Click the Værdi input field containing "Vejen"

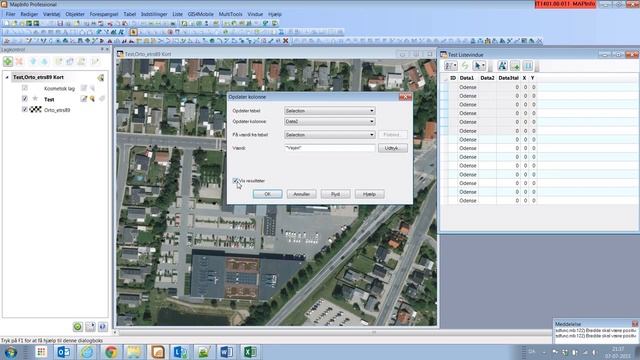point(329,148)
